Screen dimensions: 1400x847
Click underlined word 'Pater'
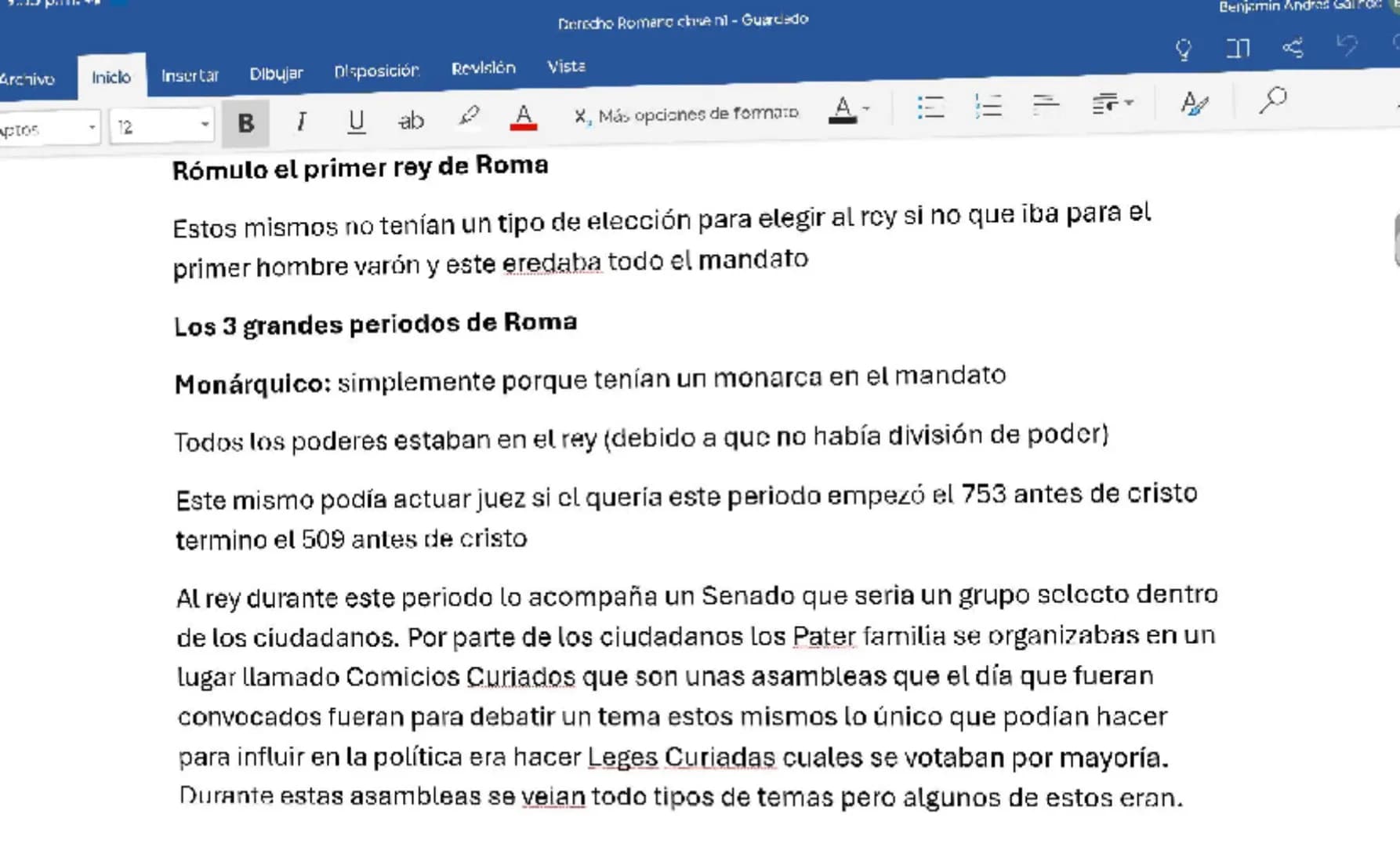[x=824, y=635]
